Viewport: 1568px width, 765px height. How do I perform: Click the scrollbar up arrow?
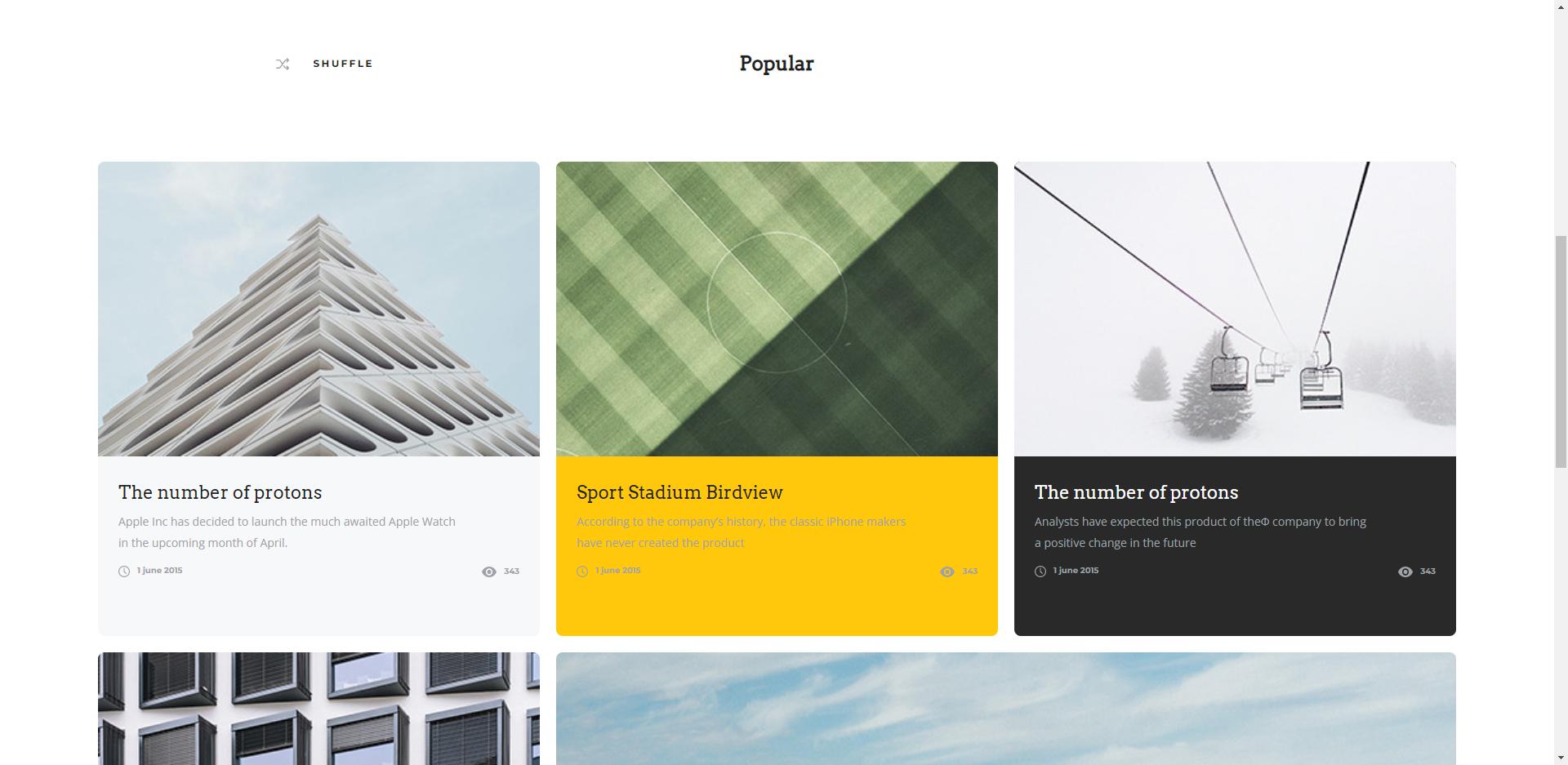pyautogui.click(x=1561, y=7)
